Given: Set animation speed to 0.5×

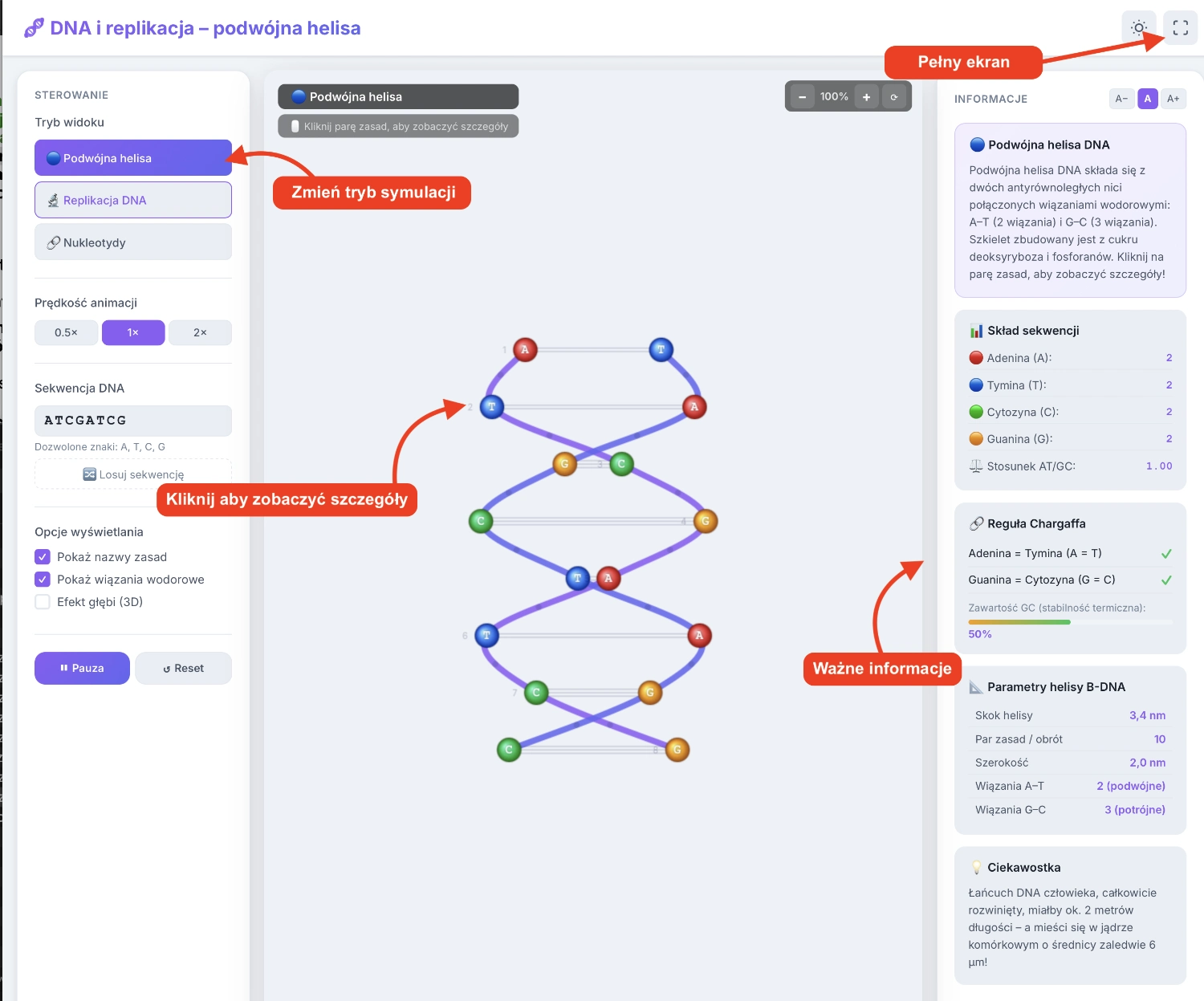Looking at the screenshot, I should click(x=66, y=332).
